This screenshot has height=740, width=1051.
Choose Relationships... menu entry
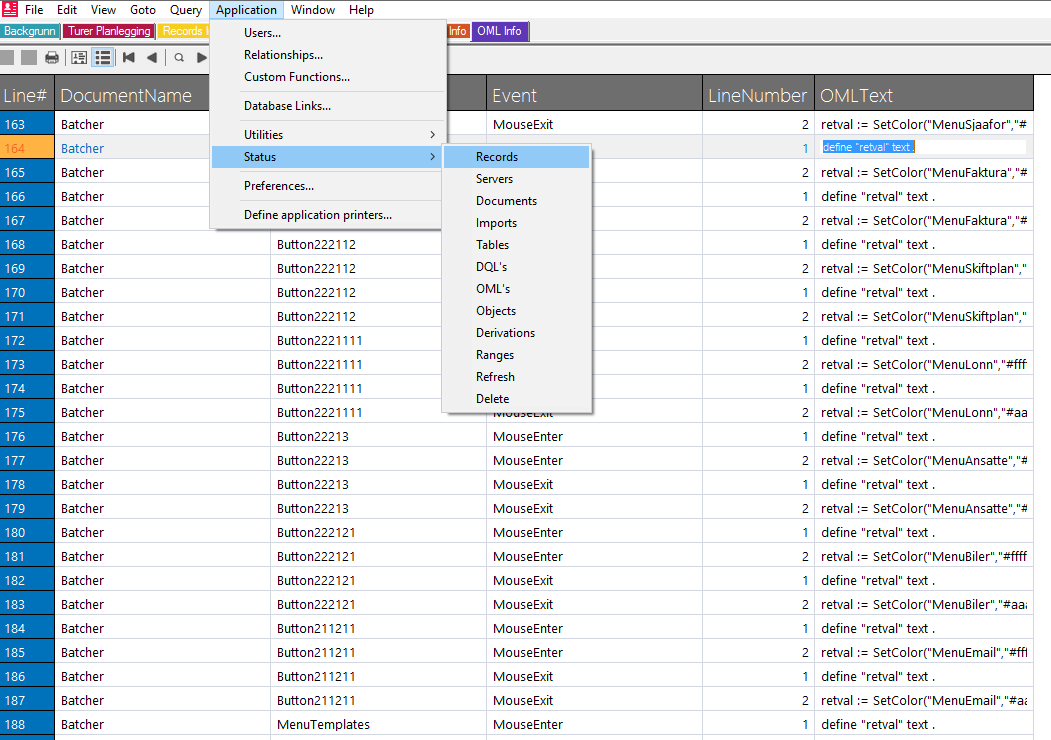click(327, 55)
